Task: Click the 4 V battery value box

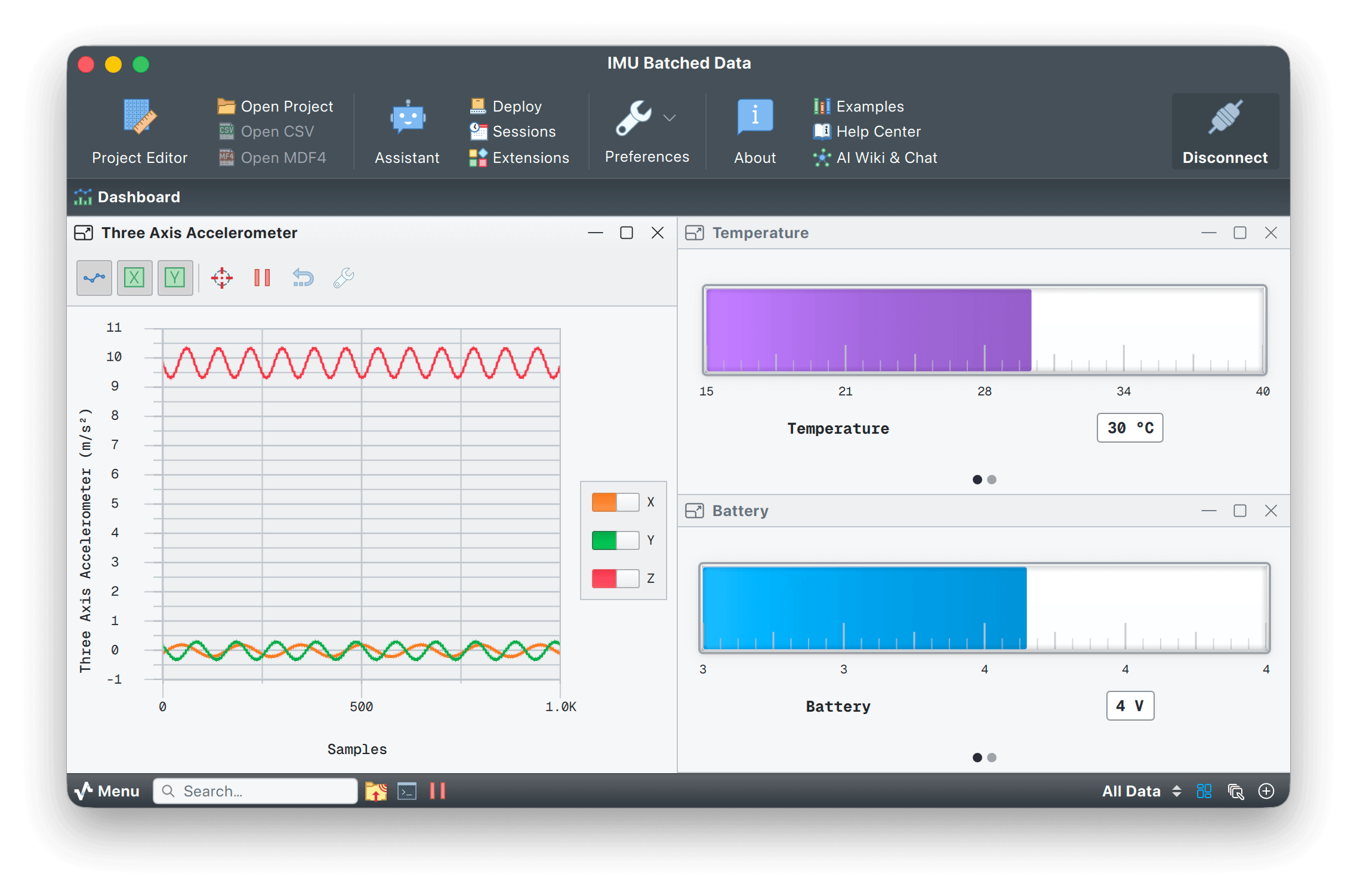Action: [1130, 706]
